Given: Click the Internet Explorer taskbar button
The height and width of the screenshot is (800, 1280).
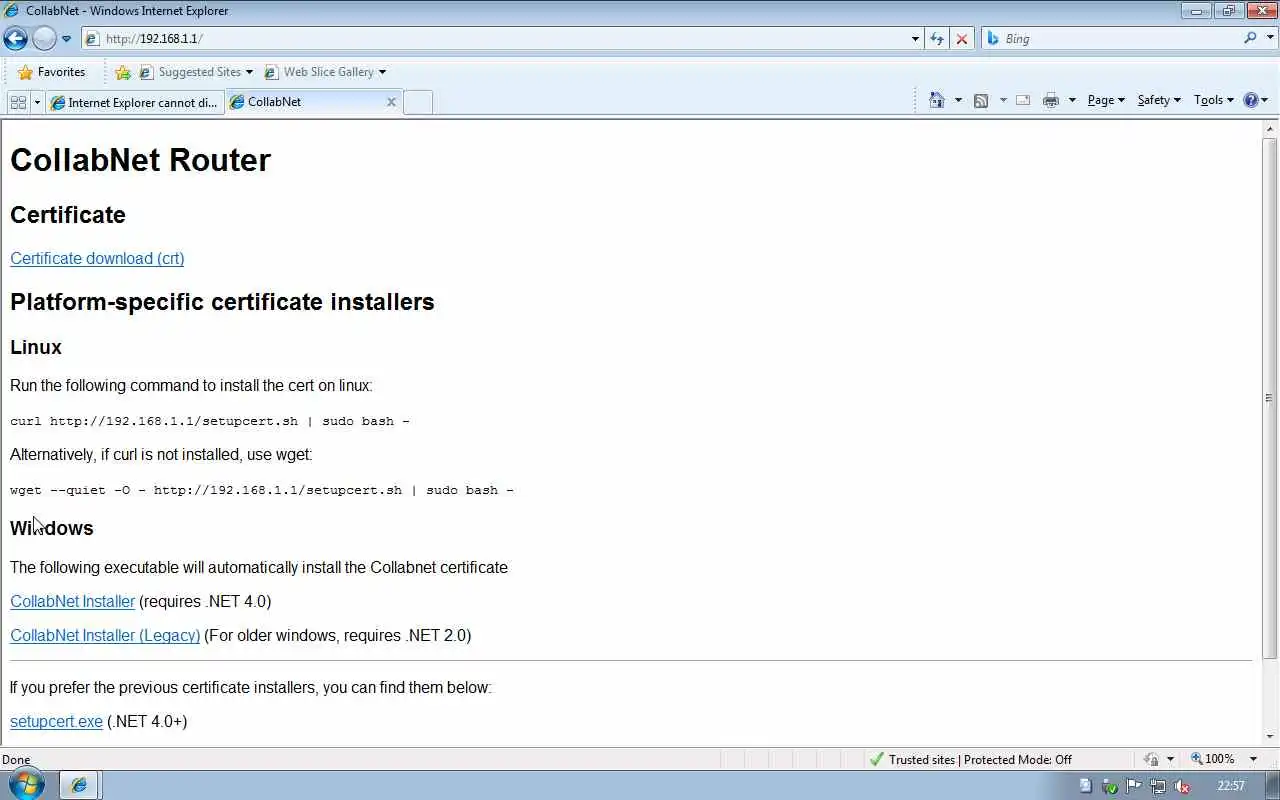Looking at the screenshot, I should click(x=79, y=785).
